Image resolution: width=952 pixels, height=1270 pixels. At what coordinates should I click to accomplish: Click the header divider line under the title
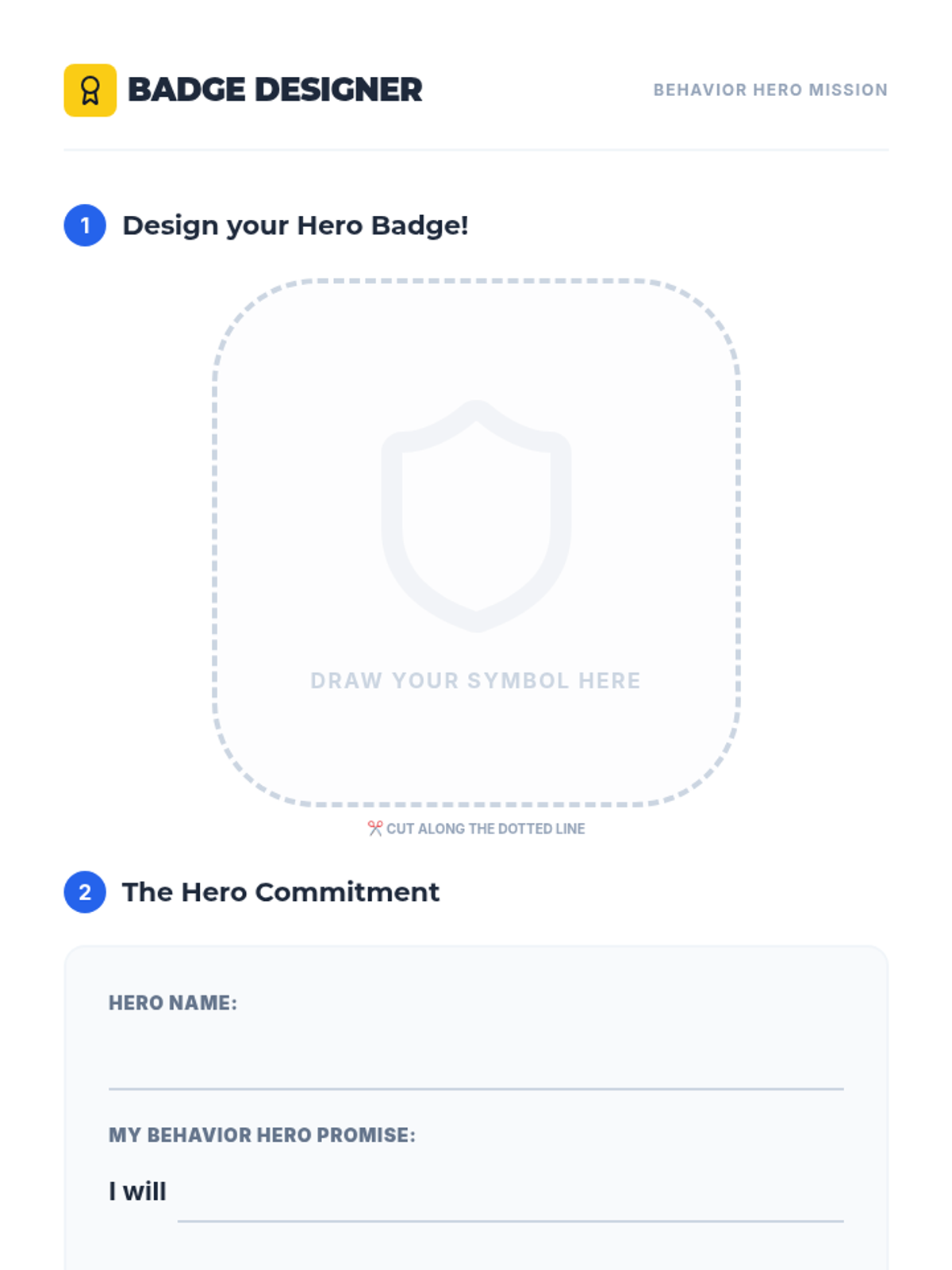click(x=476, y=149)
